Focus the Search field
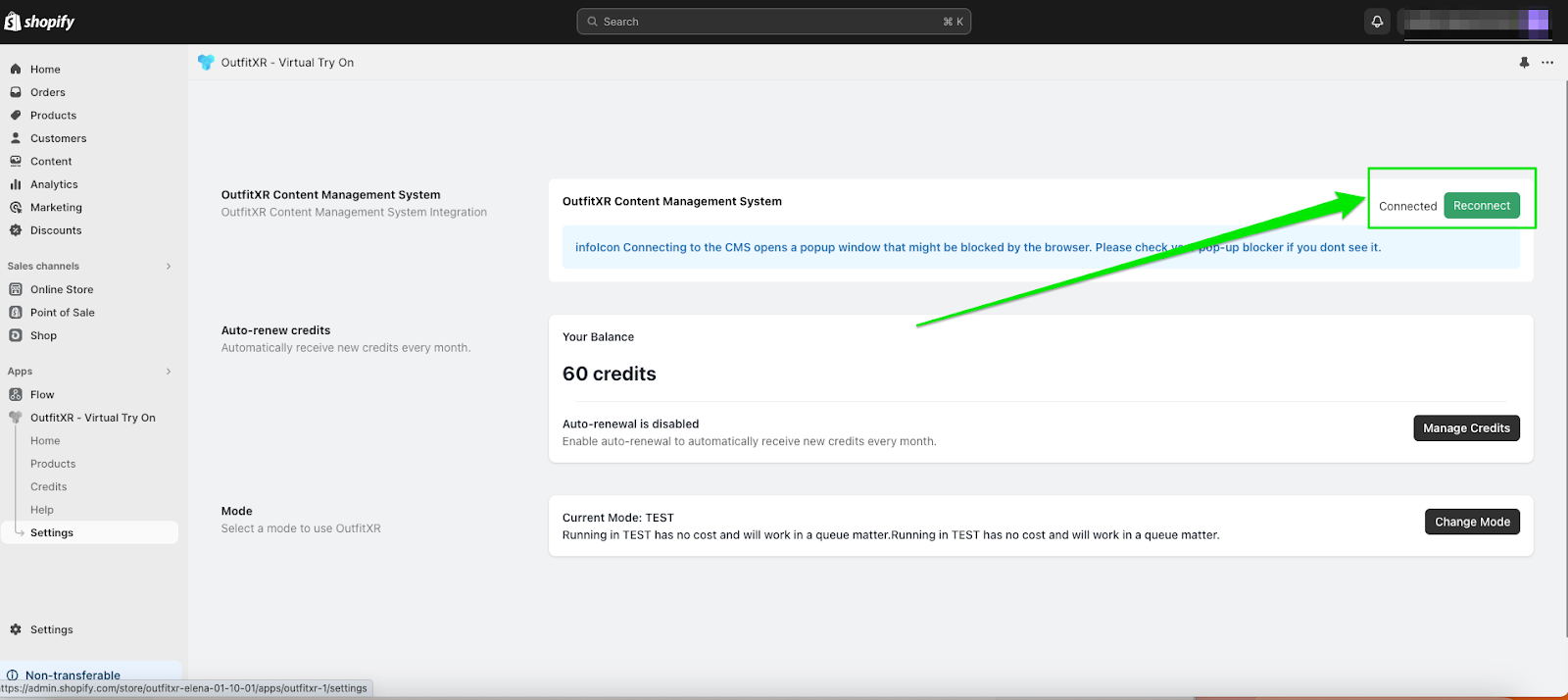Image resolution: width=1568 pixels, height=700 pixels. pos(774,22)
